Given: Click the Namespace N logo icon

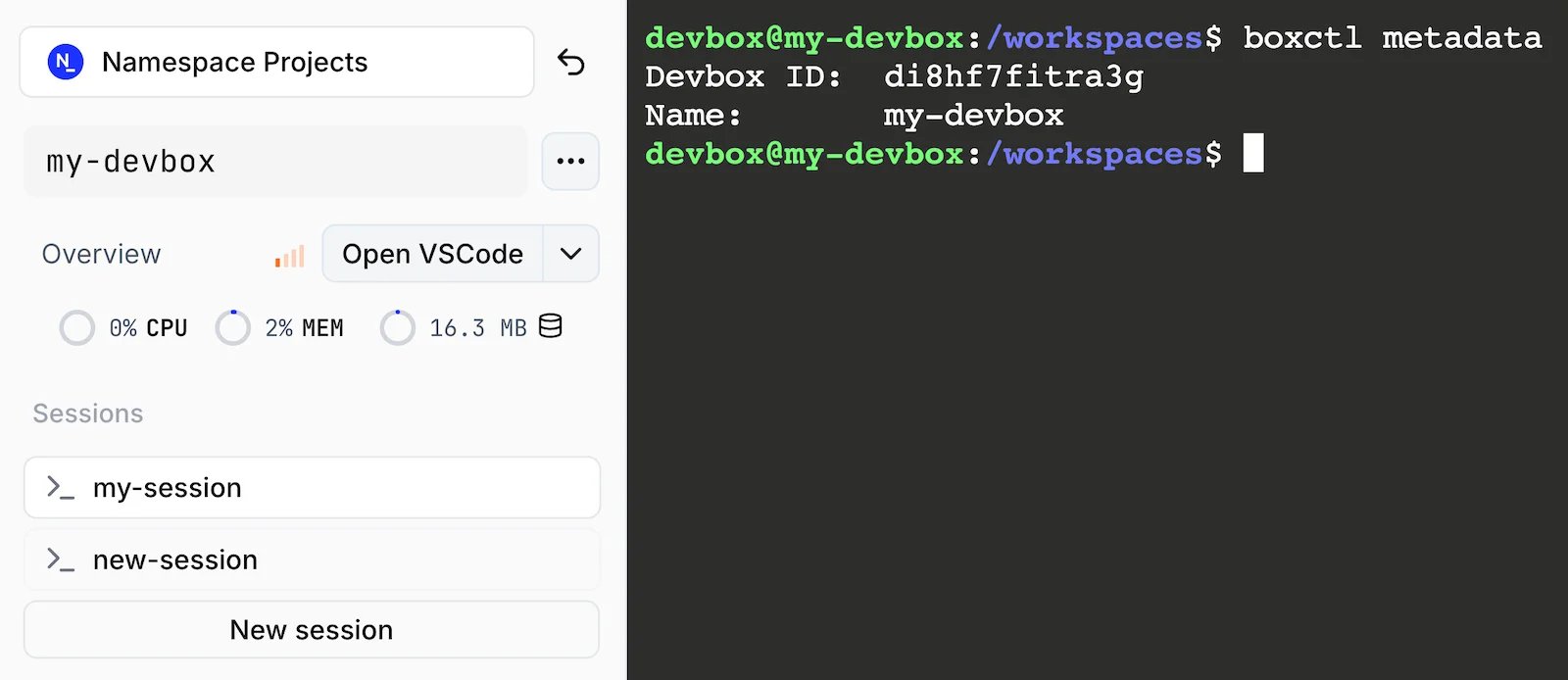Looking at the screenshot, I should click(x=66, y=62).
